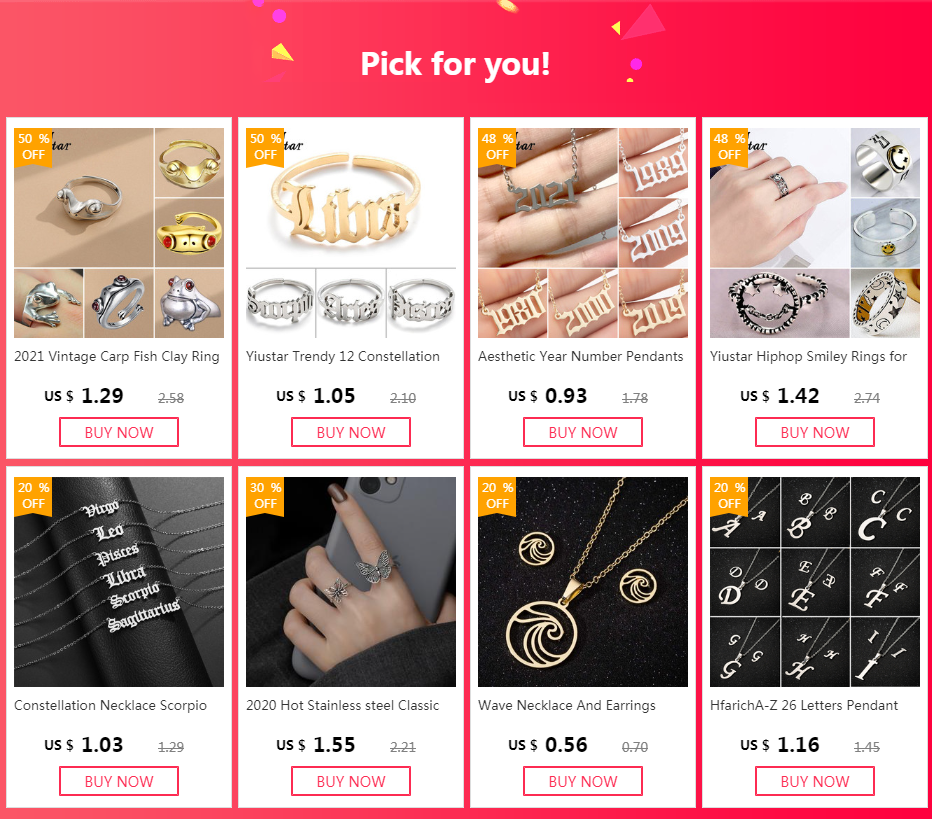Open the gold Libra ring product image
This screenshot has height=819, width=932.
(351, 233)
